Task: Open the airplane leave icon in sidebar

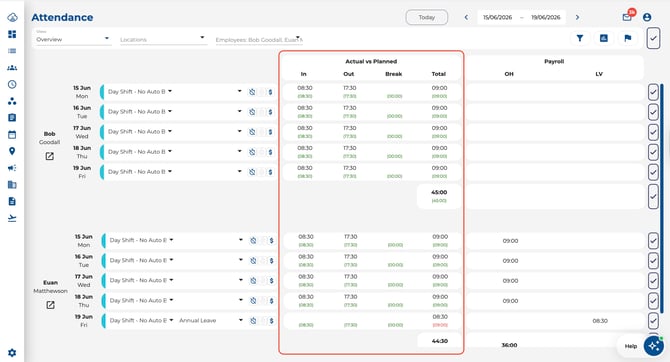Action: 12,218
